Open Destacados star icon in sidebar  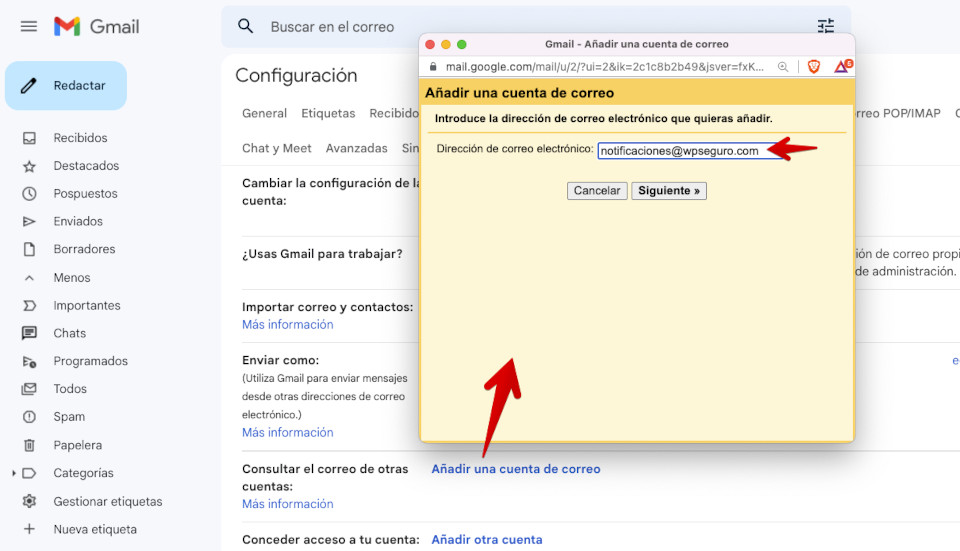29,166
